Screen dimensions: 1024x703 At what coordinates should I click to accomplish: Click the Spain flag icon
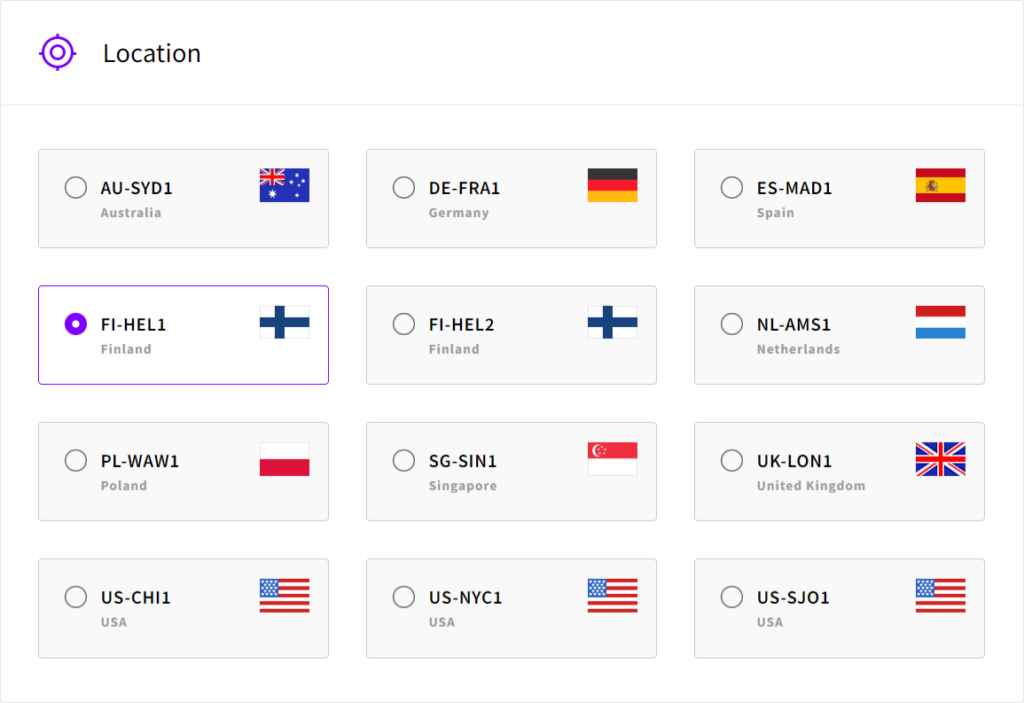[x=940, y=185]
